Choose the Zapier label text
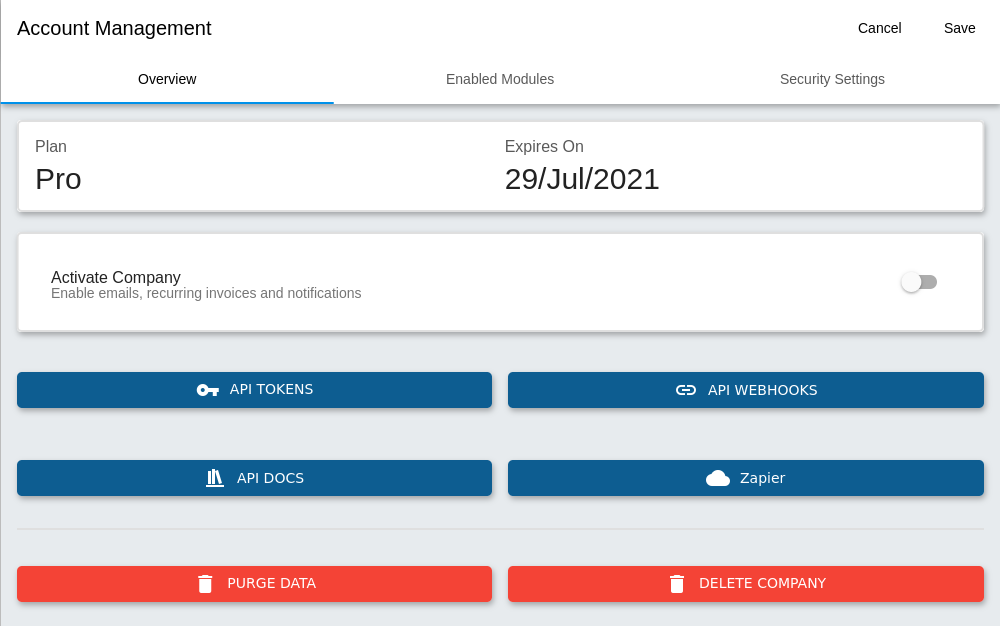 coord(762,478)
